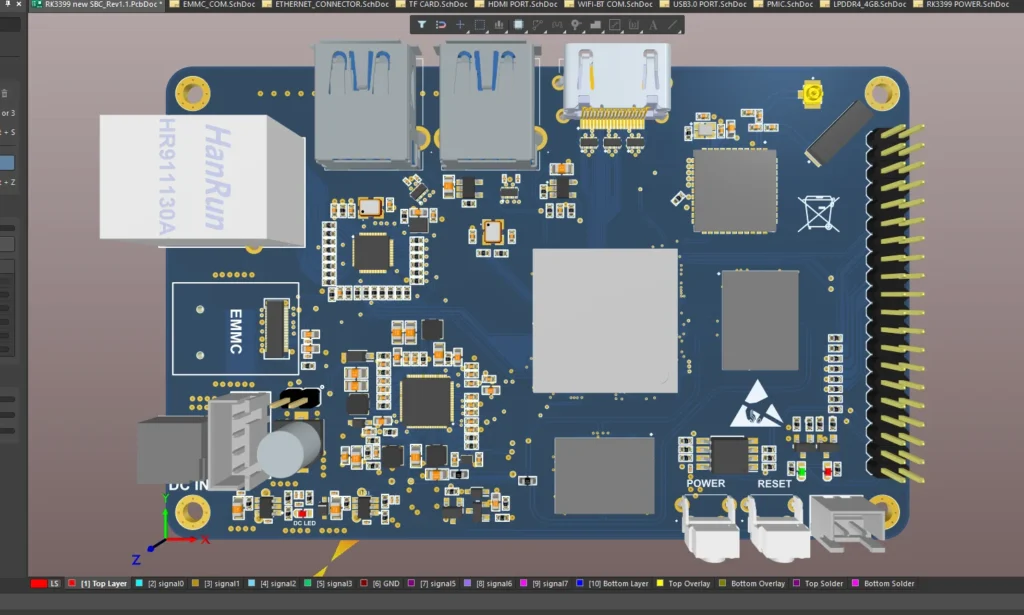
Task: Switch to the PMIC.SchDoc tab
Action: click(x=786, y=5)
